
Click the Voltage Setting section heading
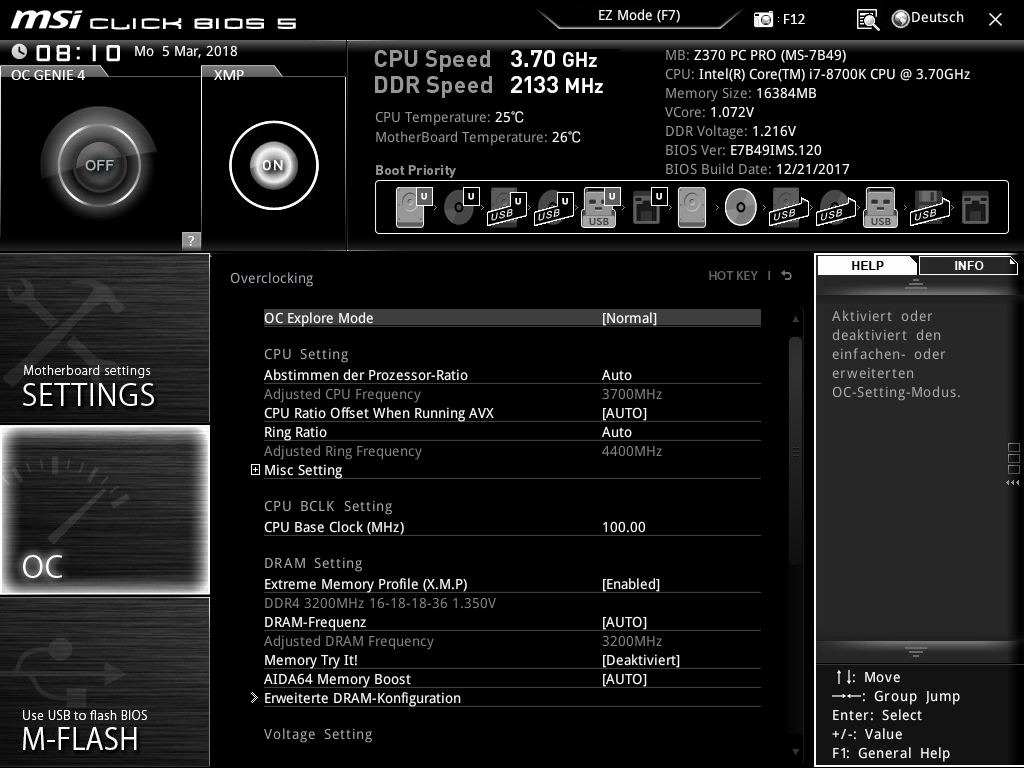pyautogui.click(x=318, y=734)
